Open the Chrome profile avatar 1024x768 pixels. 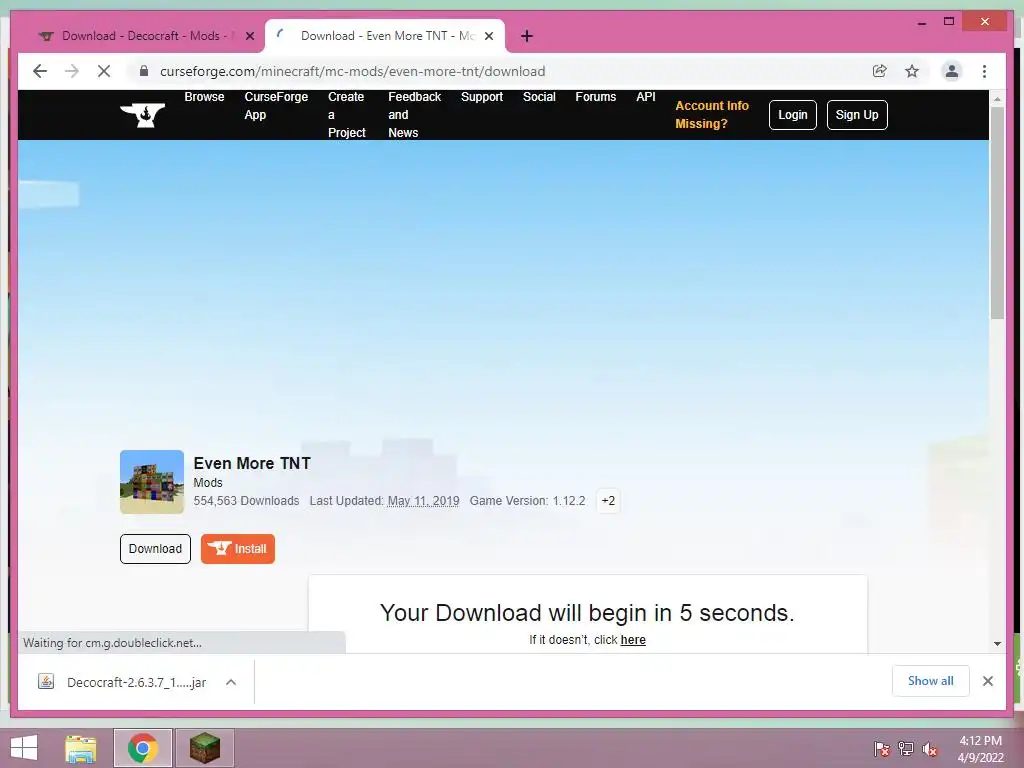point(952,71)
